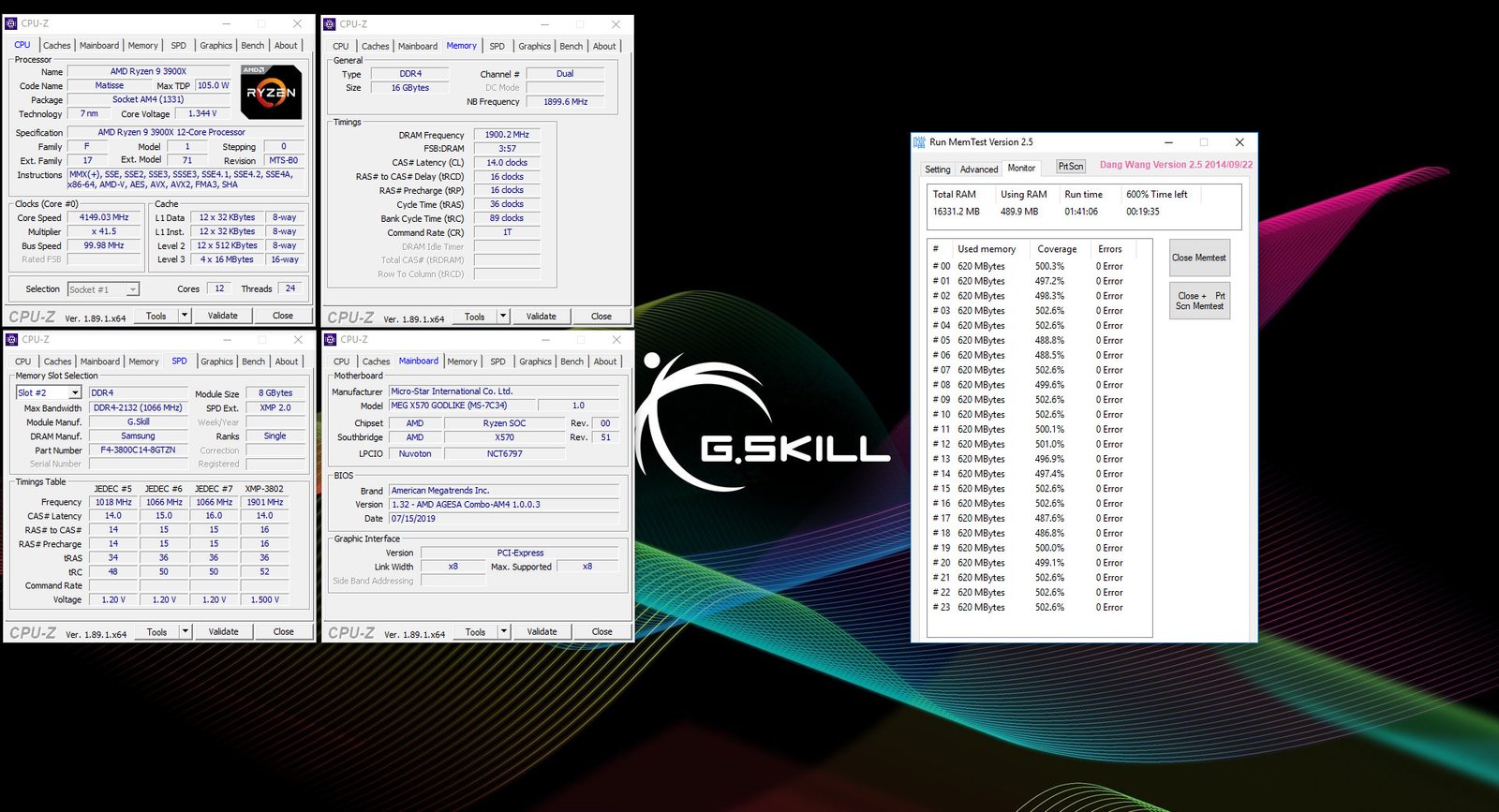Expand the Tools arrow in the processor CPU window
Image resolution: width=1499 pixels, height=812 pixels.
(185, 316)
